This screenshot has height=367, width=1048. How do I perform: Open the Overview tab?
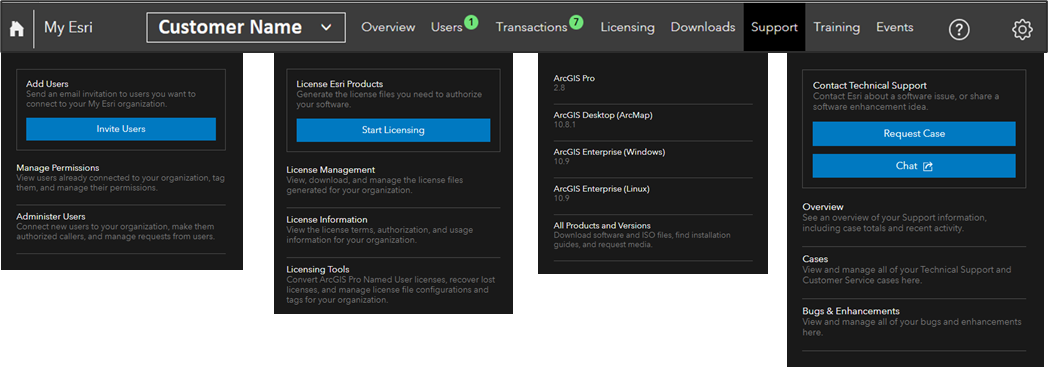pos(388,27)
